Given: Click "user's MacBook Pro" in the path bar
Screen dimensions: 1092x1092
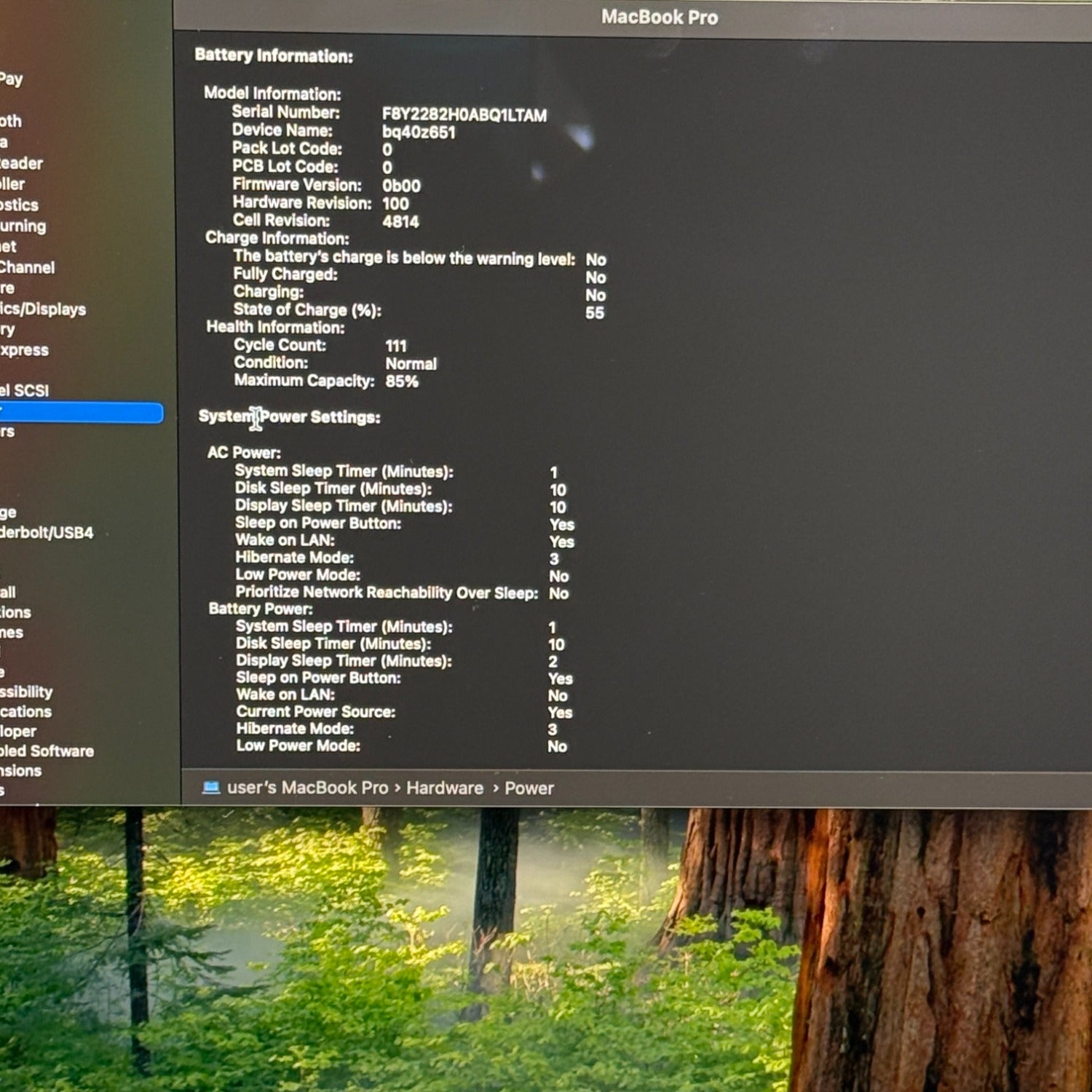Looking at the screenshot, I should (307, 788).
